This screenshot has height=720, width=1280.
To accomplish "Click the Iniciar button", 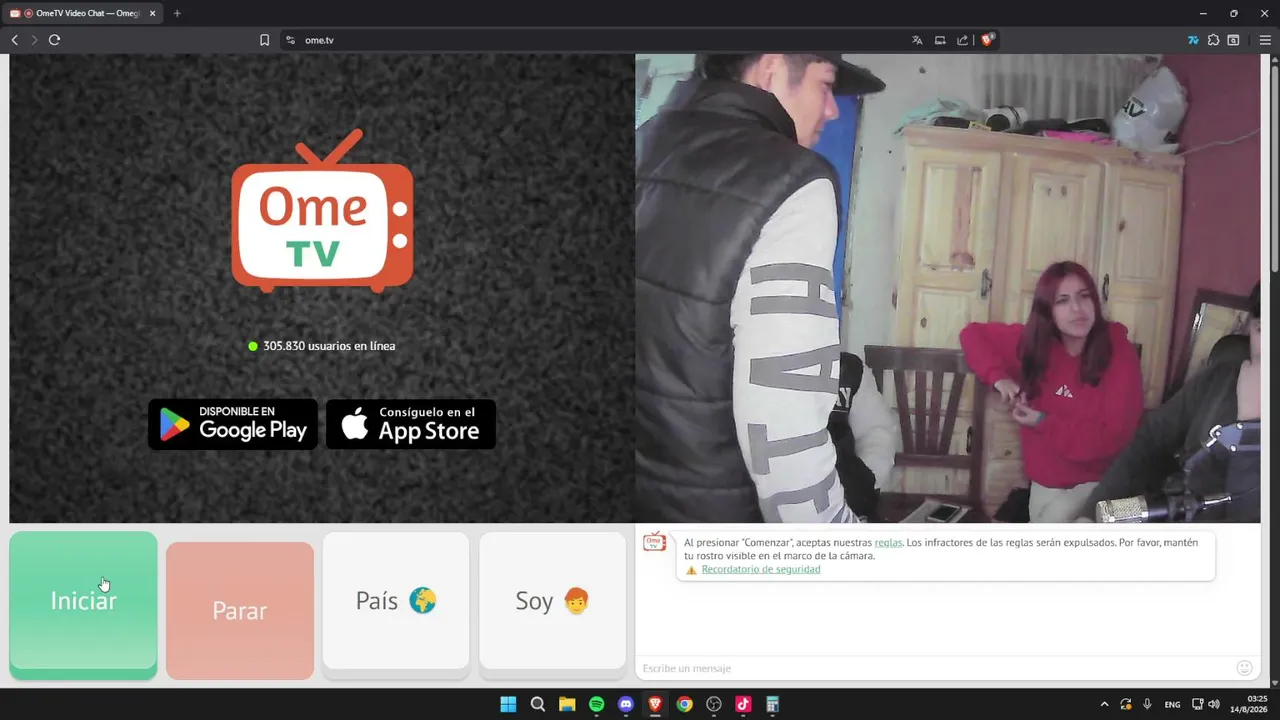I will click(x=83, y=605).
